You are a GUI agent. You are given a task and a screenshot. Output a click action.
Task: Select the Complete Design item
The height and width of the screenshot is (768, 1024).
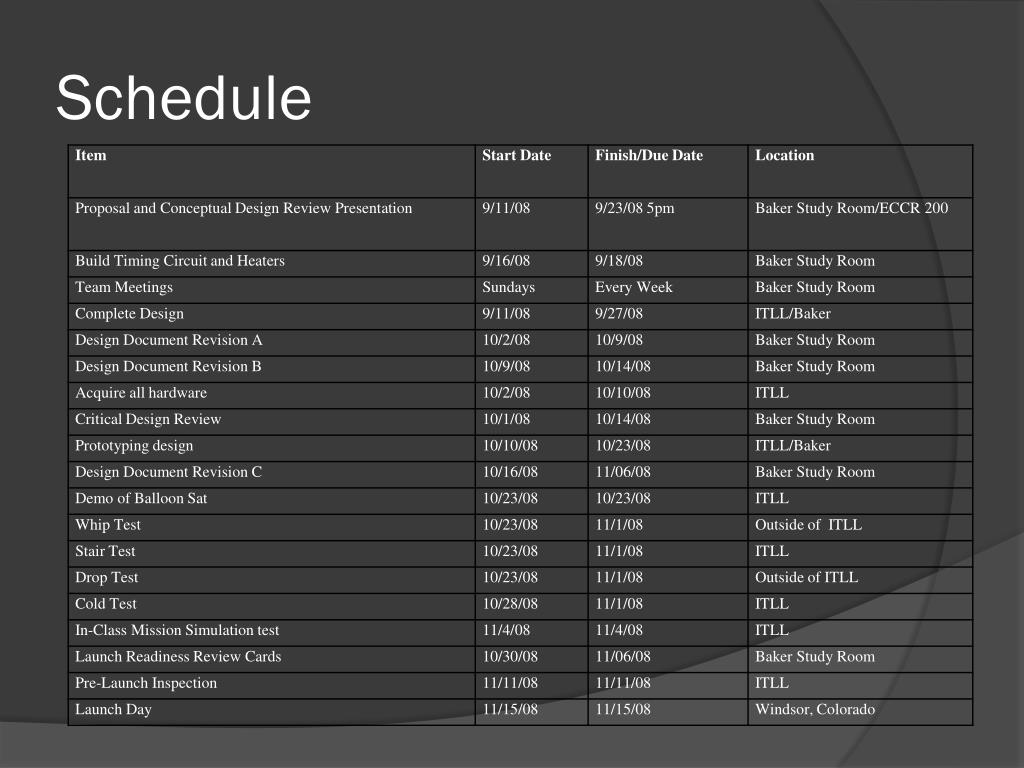point(129,314)
